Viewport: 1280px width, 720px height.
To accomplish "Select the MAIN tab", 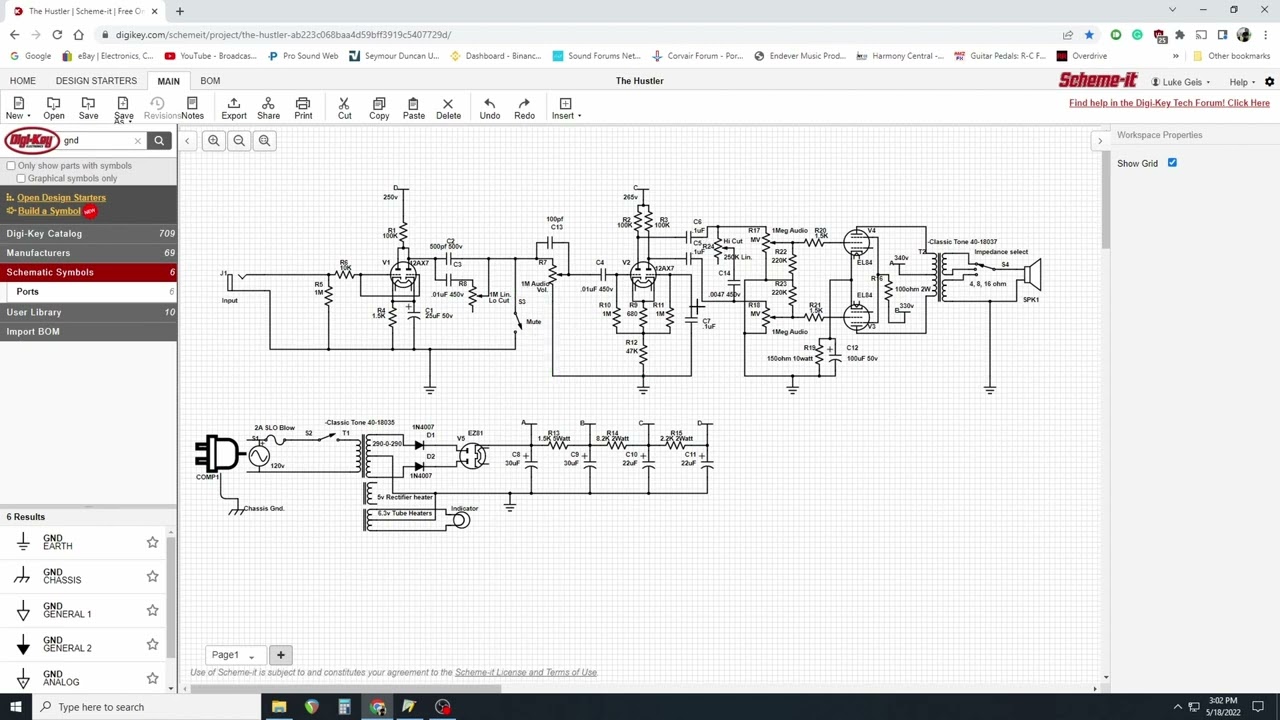I will click(x=168, y=81).
